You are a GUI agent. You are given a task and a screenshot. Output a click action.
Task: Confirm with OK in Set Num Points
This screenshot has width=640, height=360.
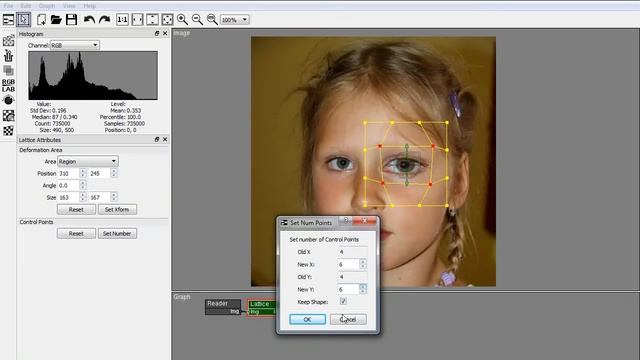[307, 319]
